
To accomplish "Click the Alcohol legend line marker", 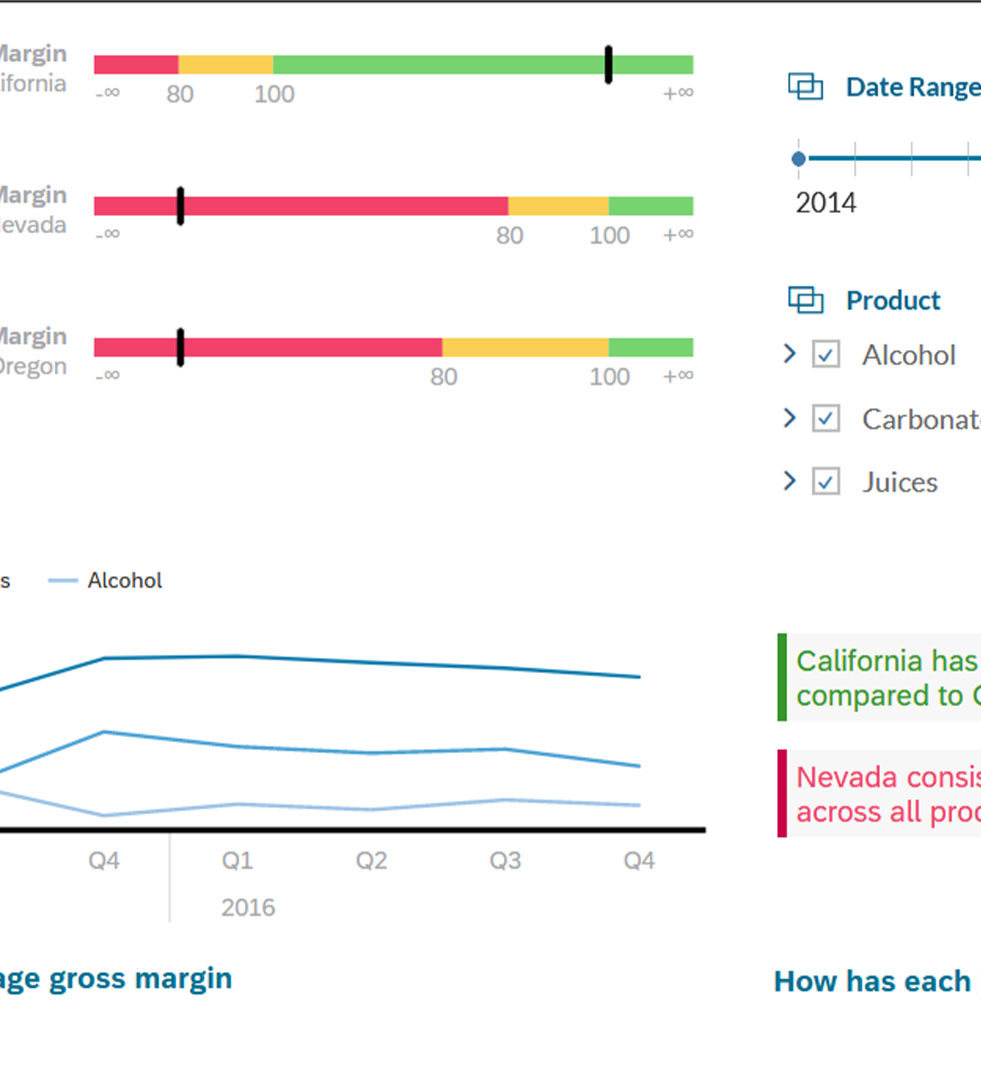I will 63,581.
